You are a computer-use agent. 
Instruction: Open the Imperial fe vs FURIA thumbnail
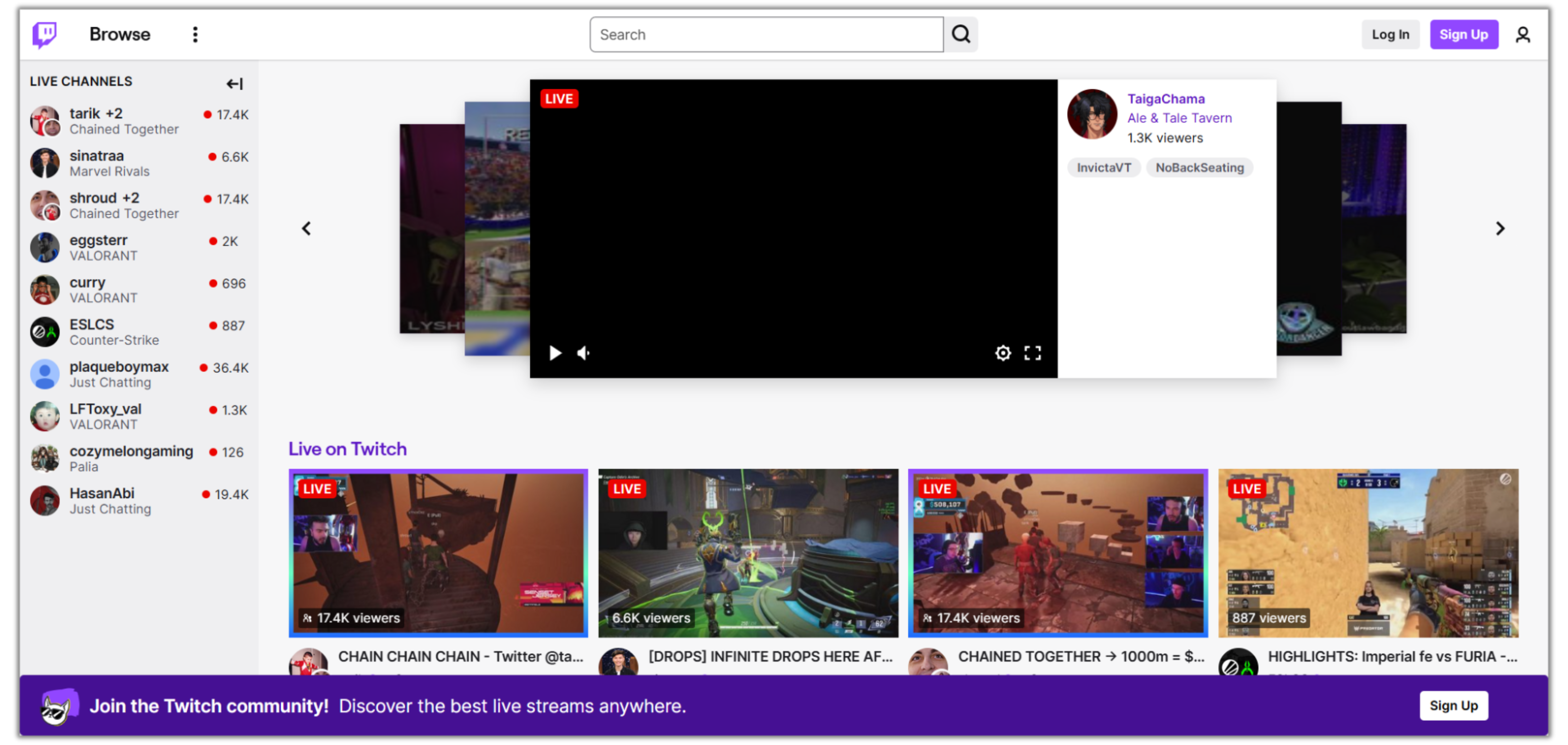(1368, 553)
